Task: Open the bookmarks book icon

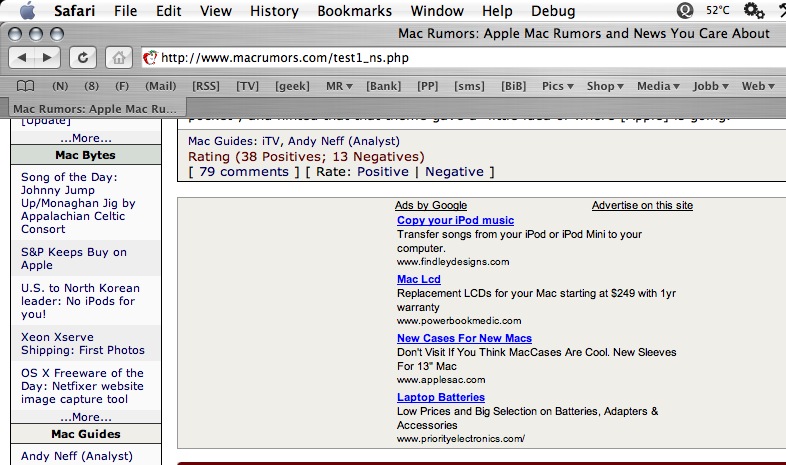Action: pyautogui.click(x=26, y=86)
